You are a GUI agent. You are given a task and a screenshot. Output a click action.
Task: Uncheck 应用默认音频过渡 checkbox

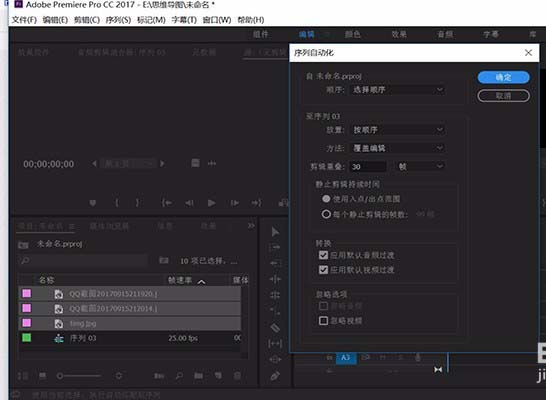(323, 255)
